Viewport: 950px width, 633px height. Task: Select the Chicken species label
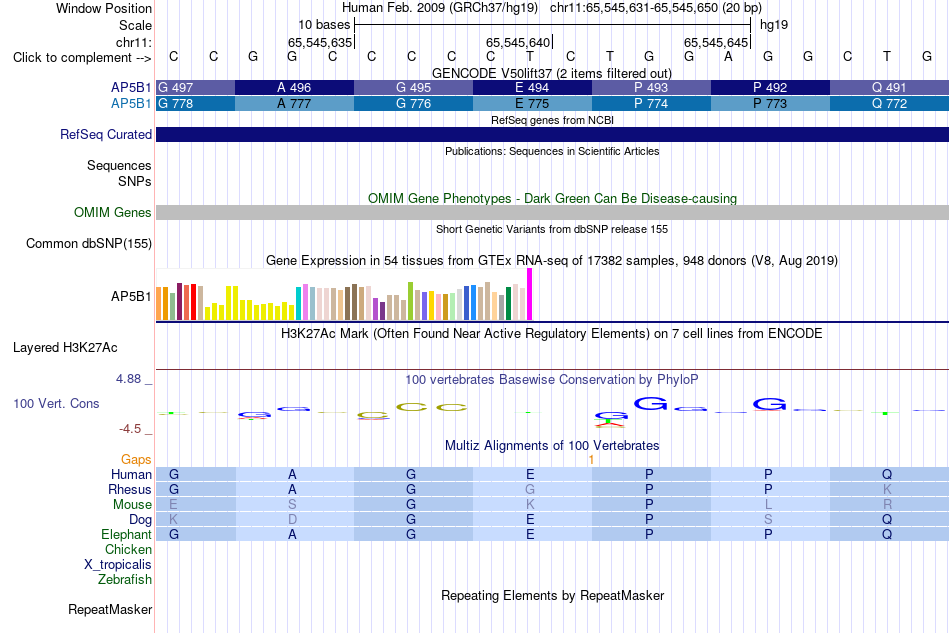[x=128, y=549]
